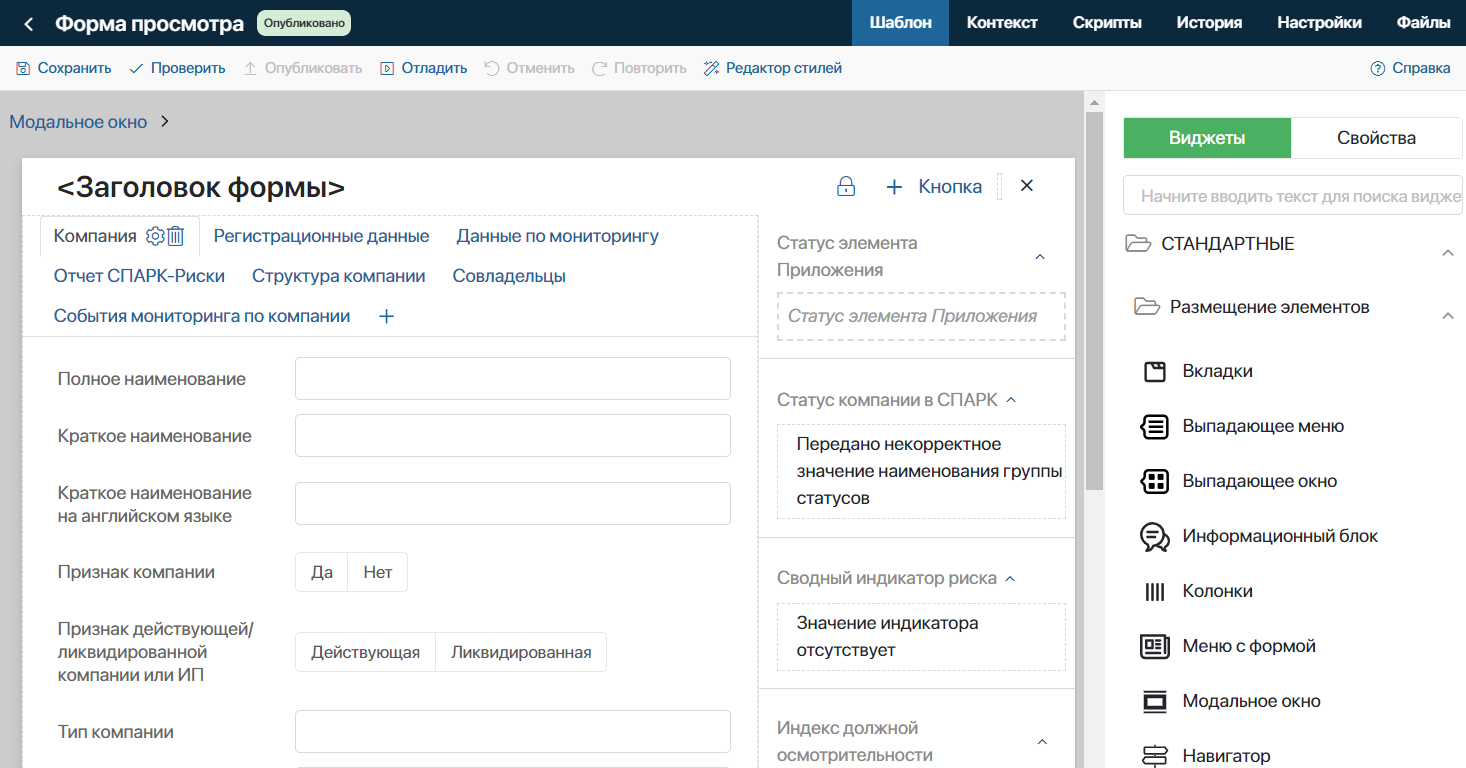
Task: Select the Информационный блок widget
Action: tap(1260, 536)
